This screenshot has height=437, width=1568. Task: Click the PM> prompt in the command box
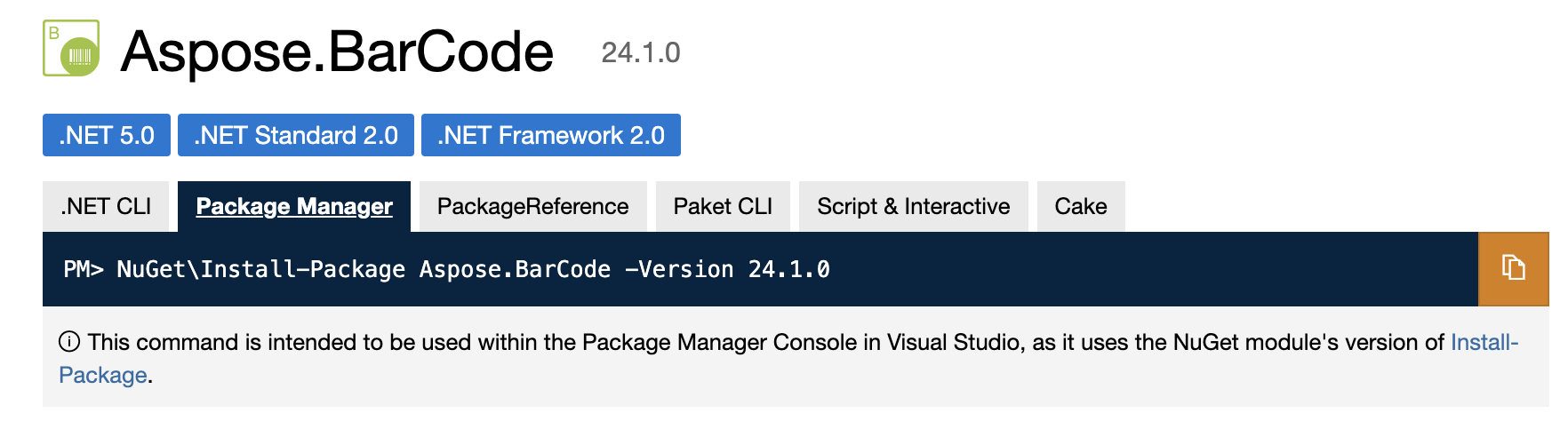pyautogui.click(x=84, y=269)
